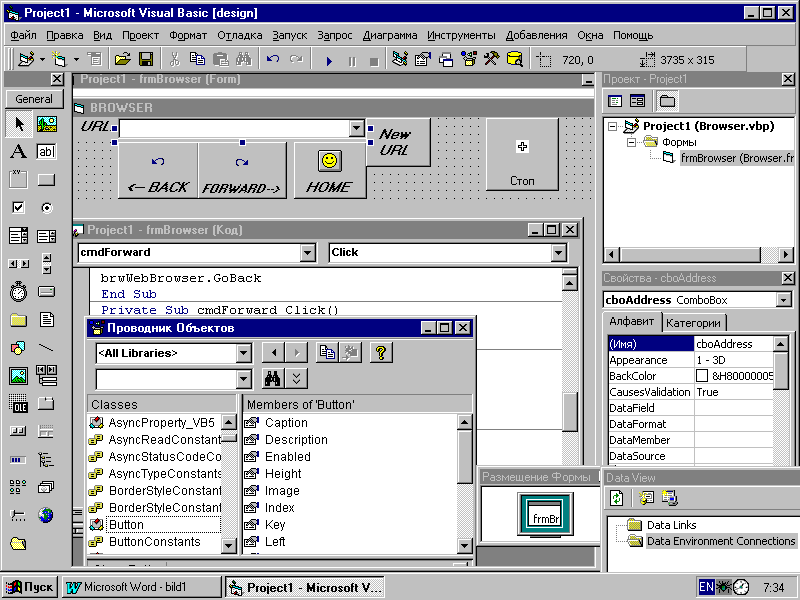This screenshot has height=600, width=800.
Task: Open the Отладка menu
Action: [239, 35]
